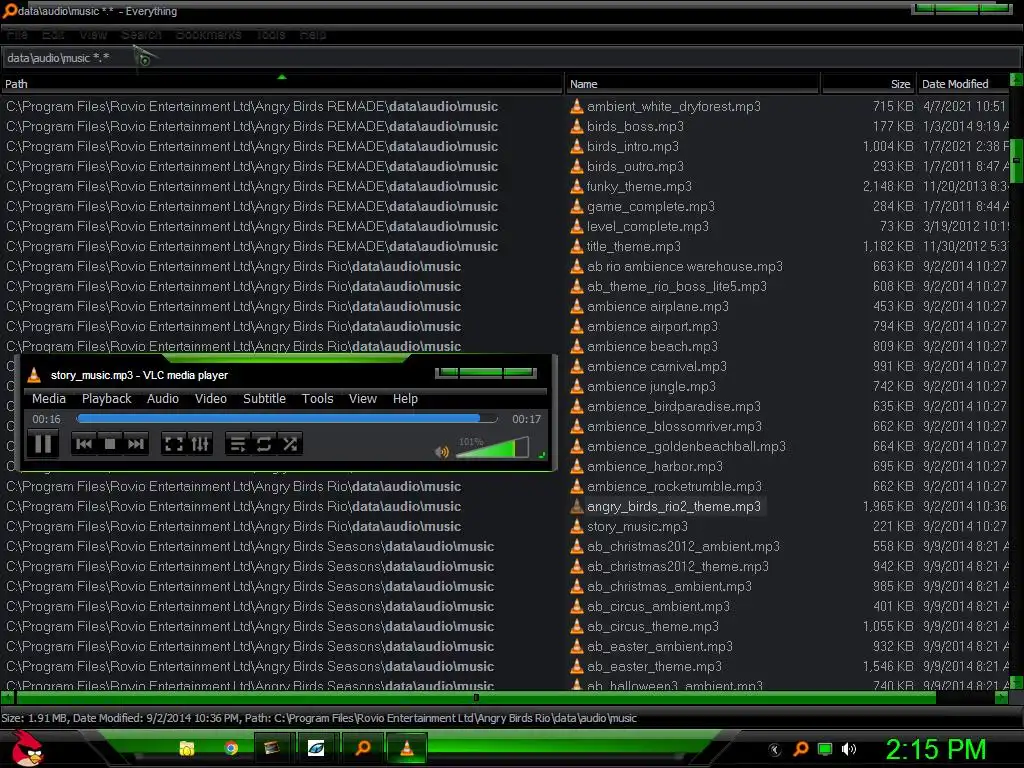The width and height of the screenshot is (1024, 768).
Task: Click VLC file icon beside story_music.mp3
Action: pyautogui.click(x=577, y=526)
